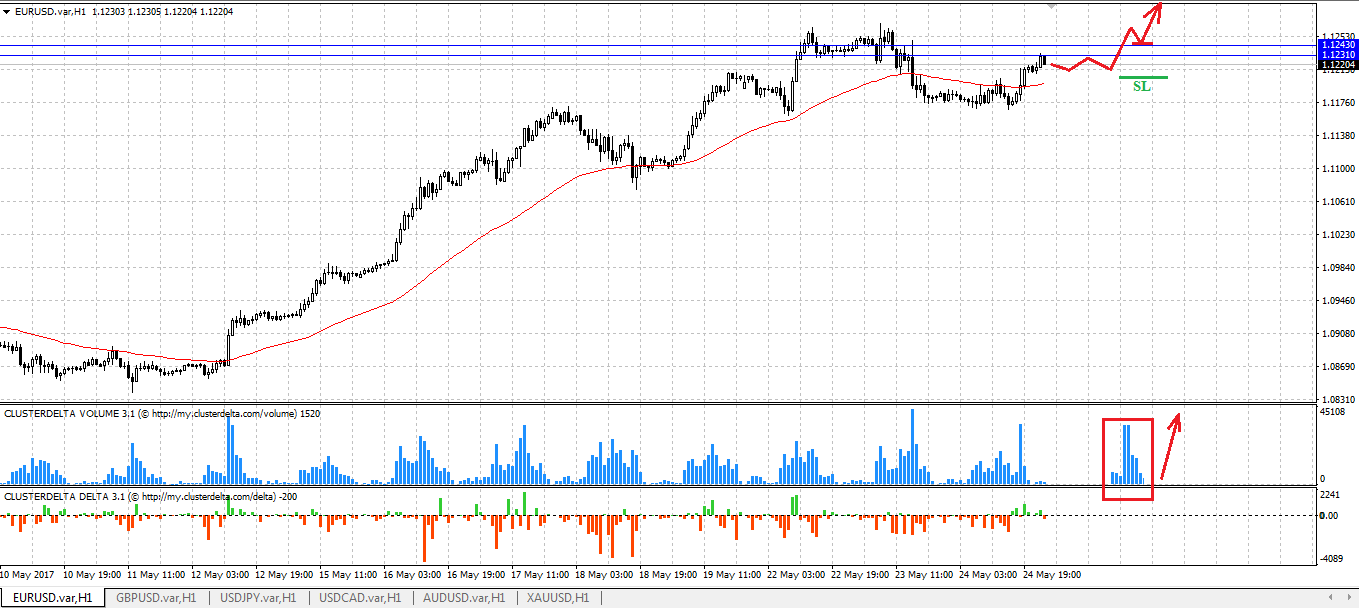Click the blue 1.12310 price level label
Image resolution: width=1359 pixels, height=609 pixels.
(1338, 54)
